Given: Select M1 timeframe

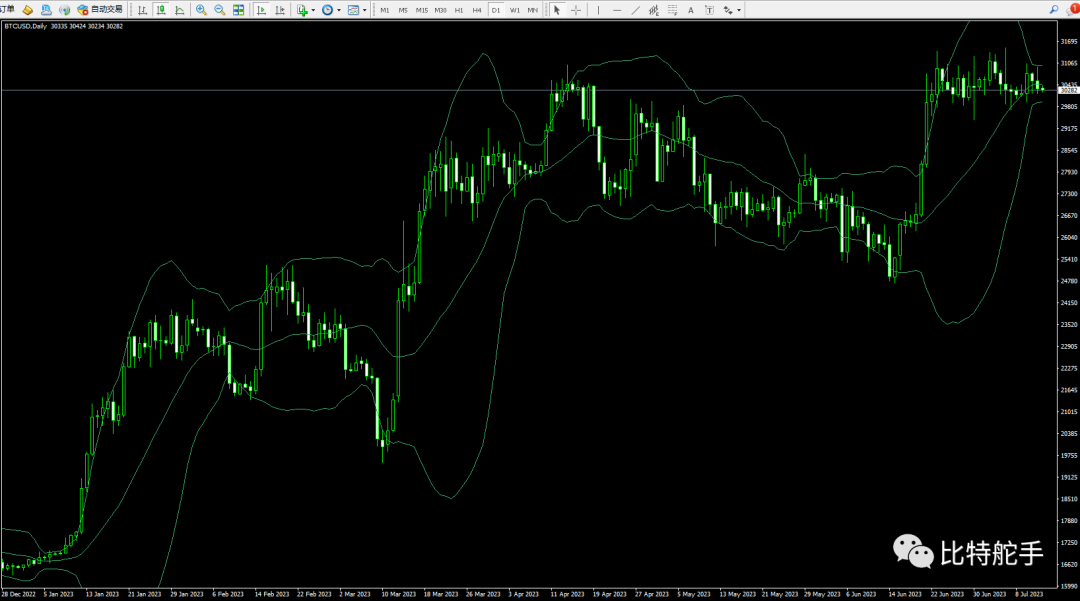Looking at the screenshot, I should click(384, 10).
